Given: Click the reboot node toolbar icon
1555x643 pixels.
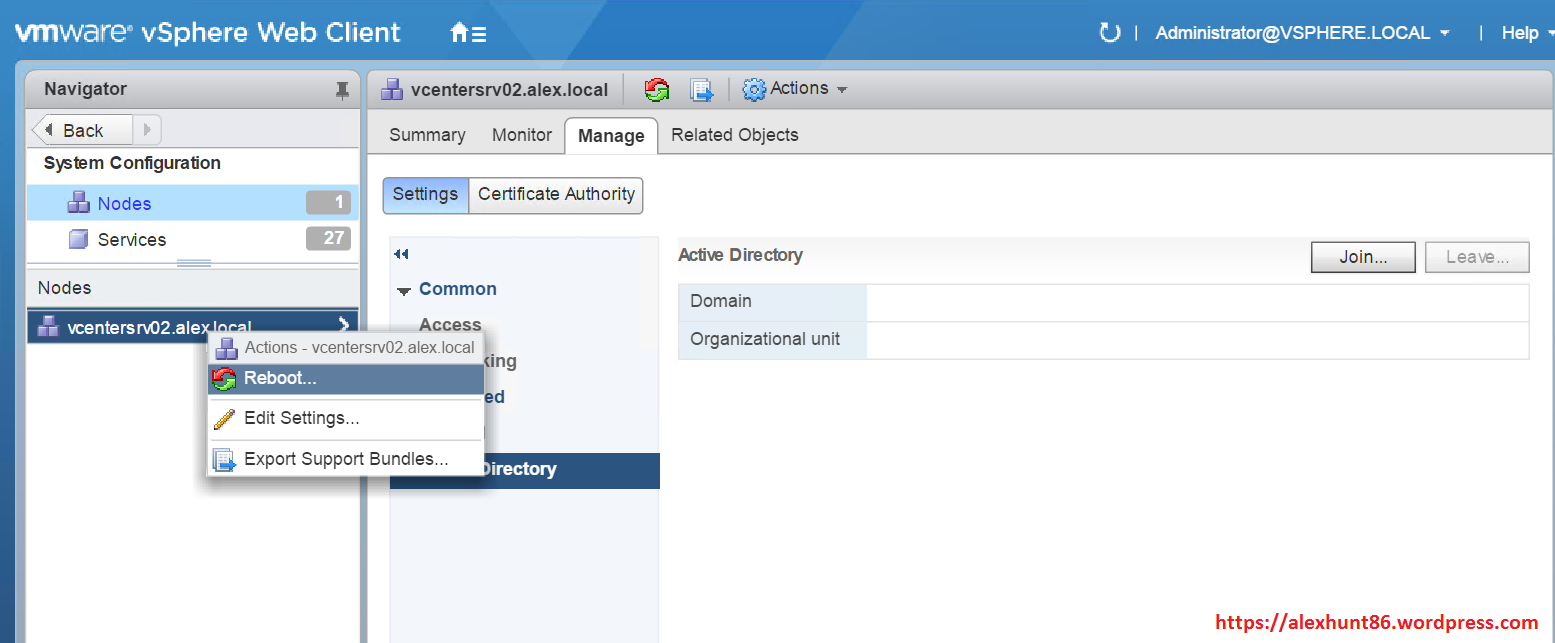Looking at the screenshot, I should point(657,90).
